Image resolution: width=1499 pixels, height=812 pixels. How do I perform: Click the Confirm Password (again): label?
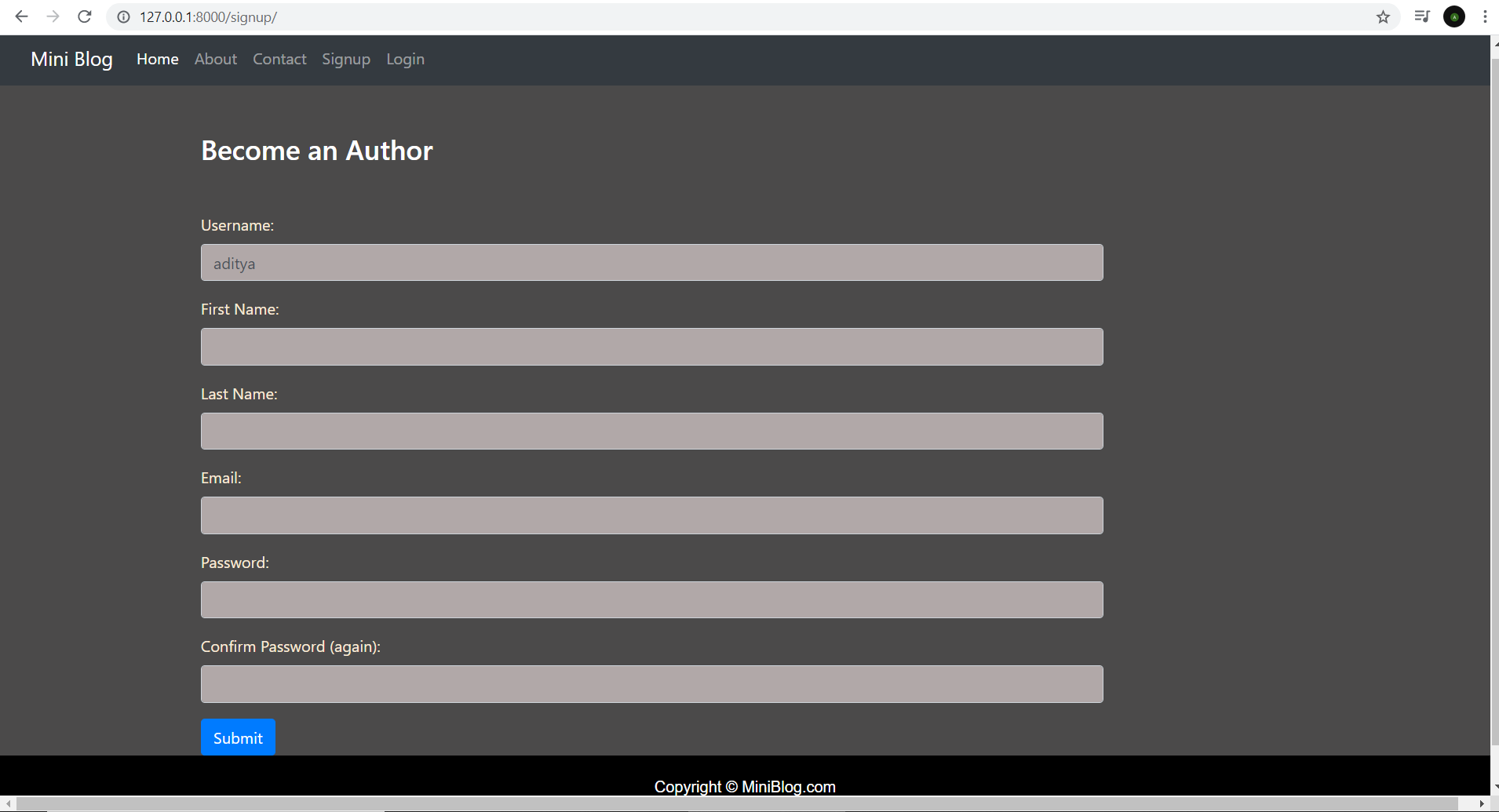[290, 646]
